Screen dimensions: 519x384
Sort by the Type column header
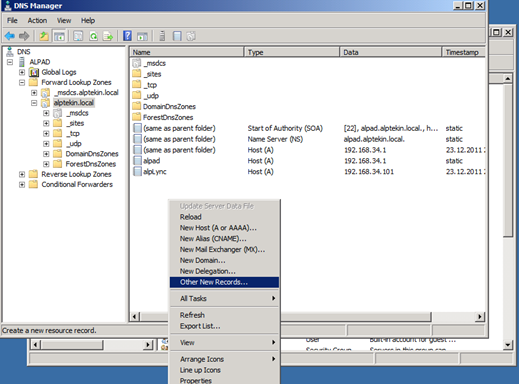pyautogui.click(x=292, y=52)
